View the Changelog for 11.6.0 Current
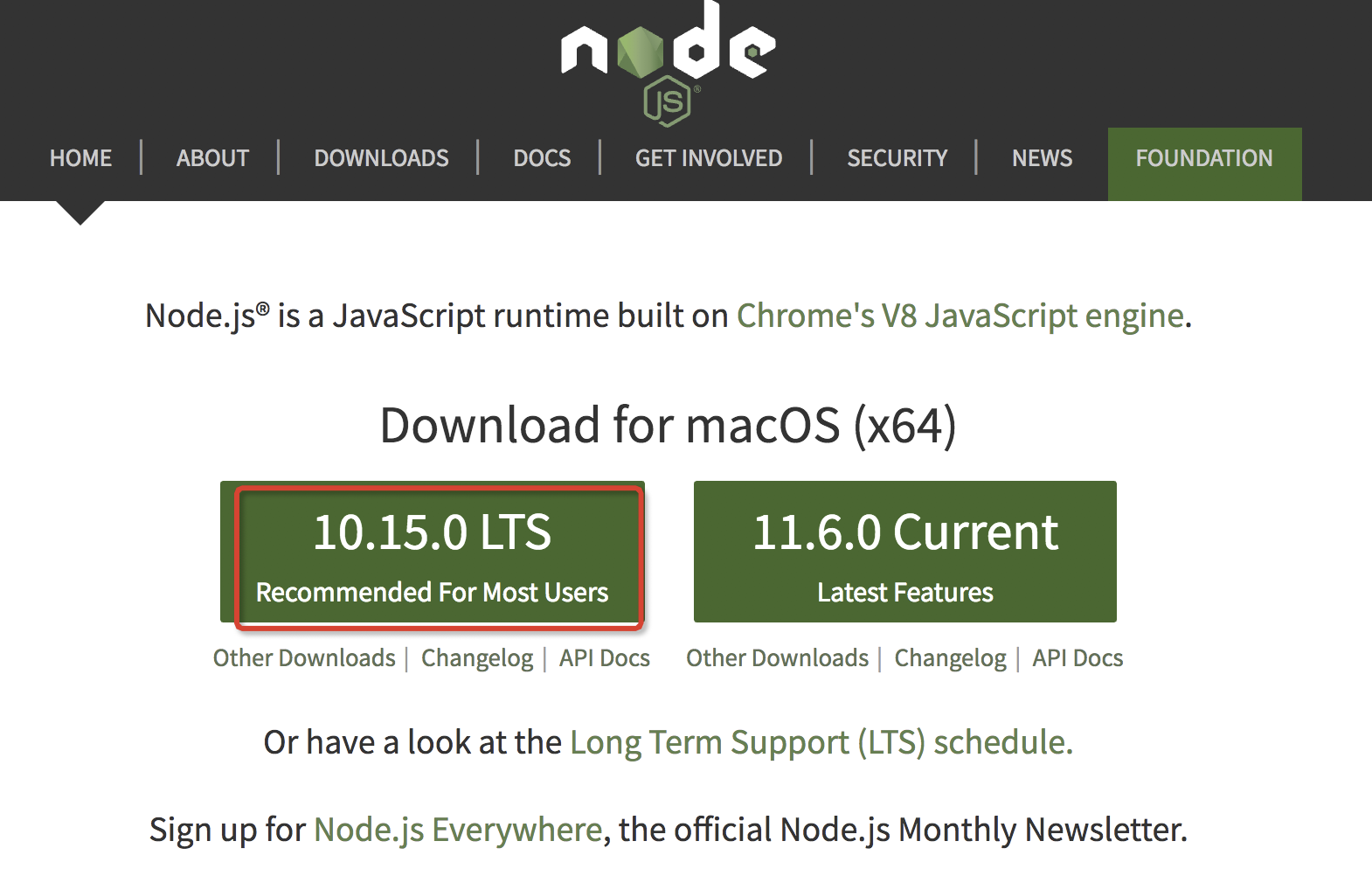 pos(950,658)
